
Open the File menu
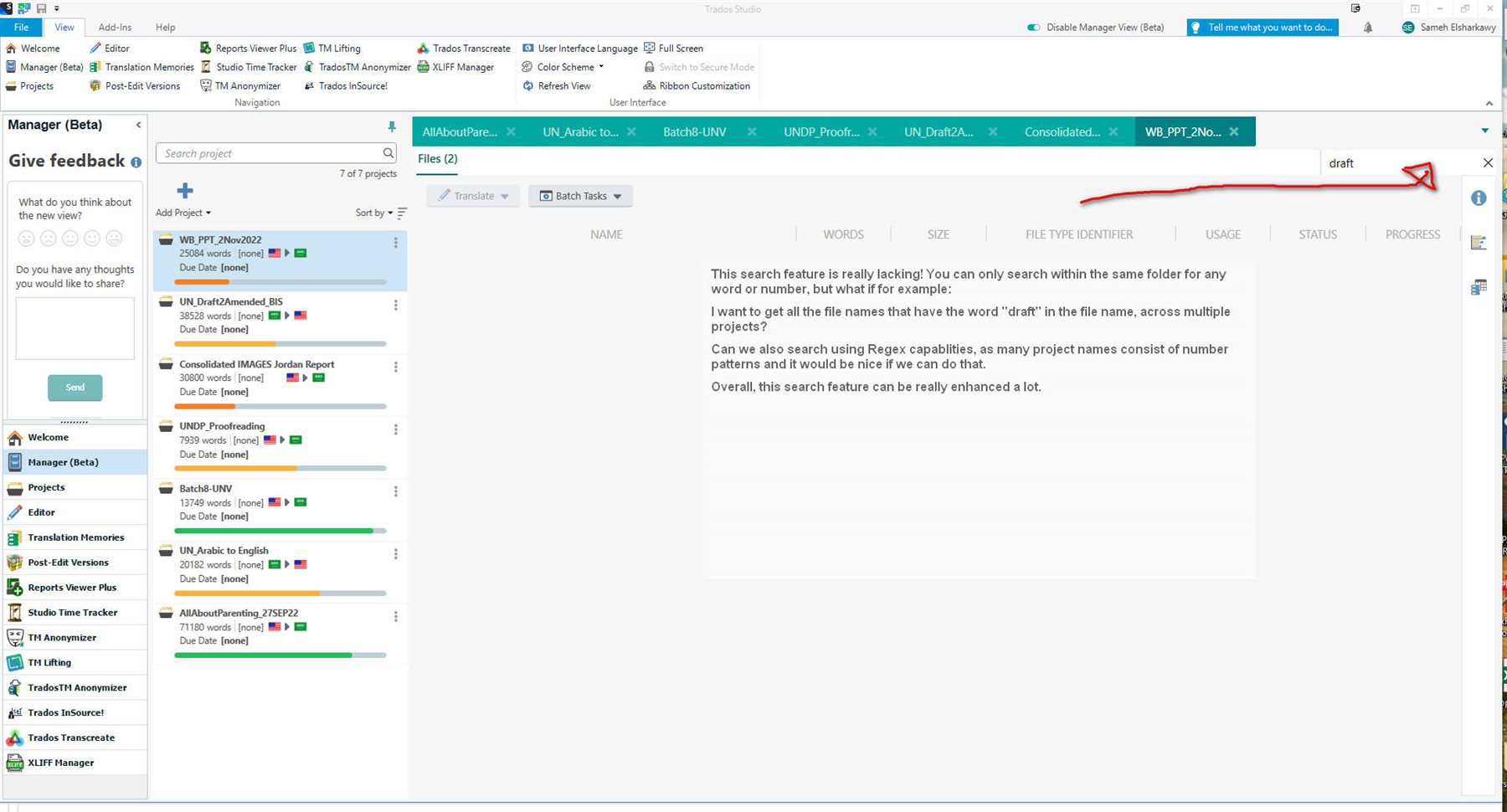(21, 28)
